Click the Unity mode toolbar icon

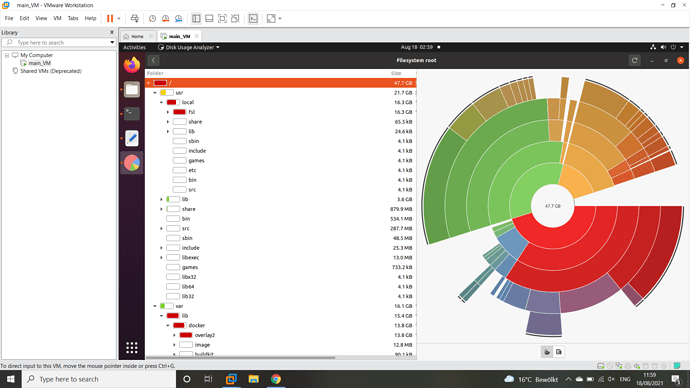pos(235,18)
